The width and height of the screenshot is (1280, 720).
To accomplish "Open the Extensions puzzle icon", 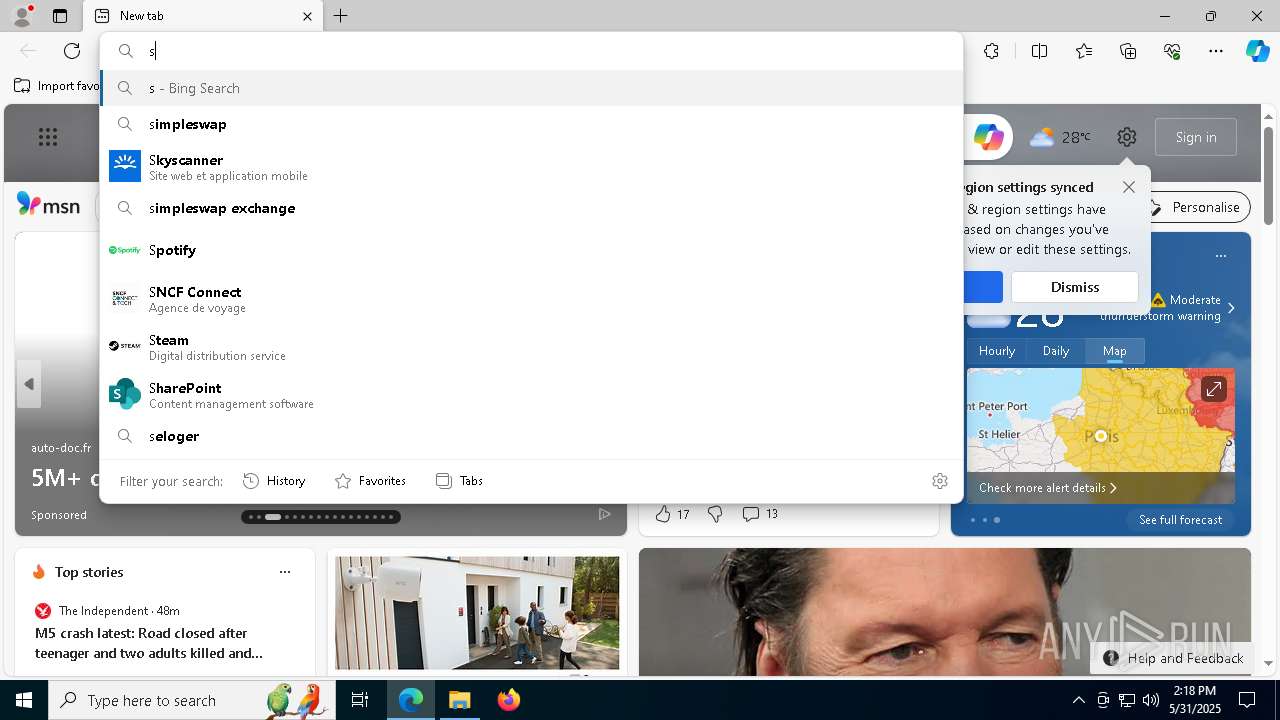I will tap(991, 51).
